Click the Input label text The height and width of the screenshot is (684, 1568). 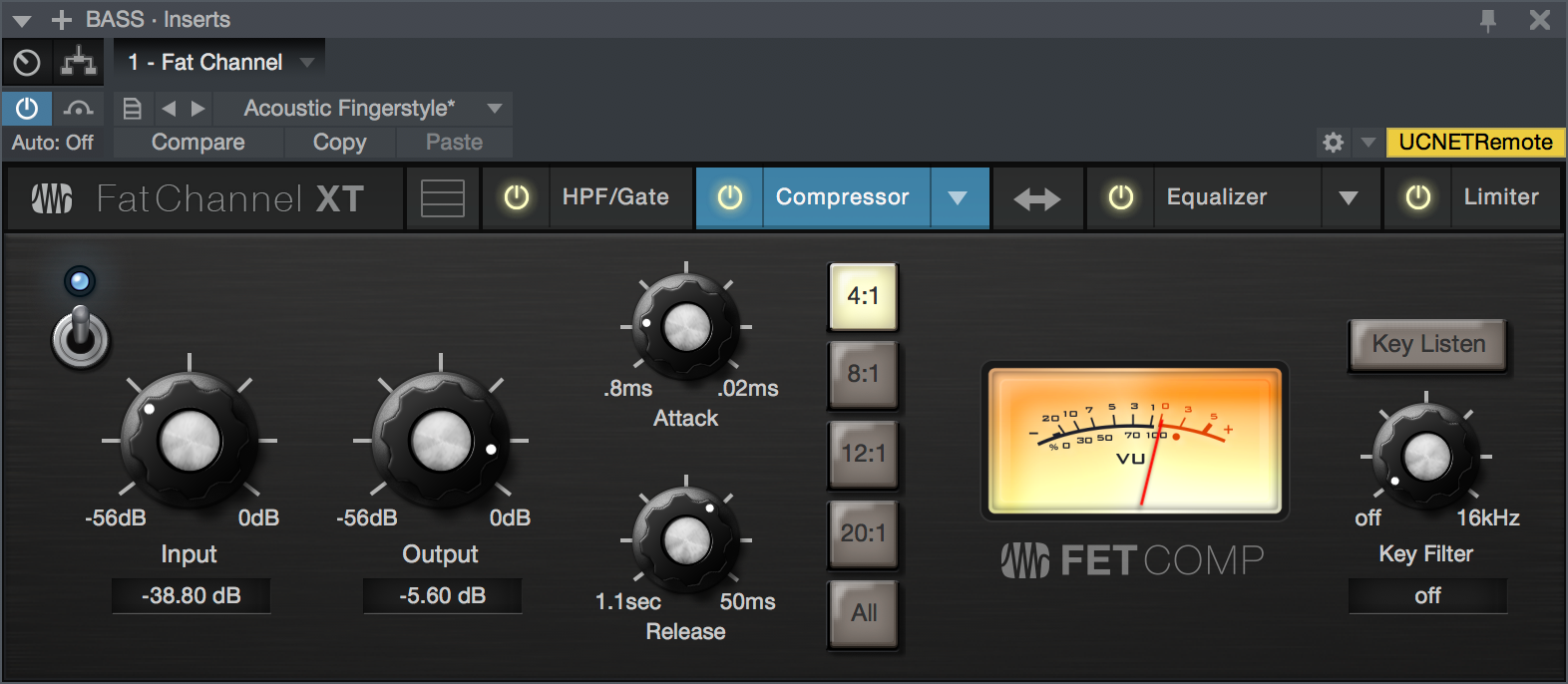click(189, 554)
